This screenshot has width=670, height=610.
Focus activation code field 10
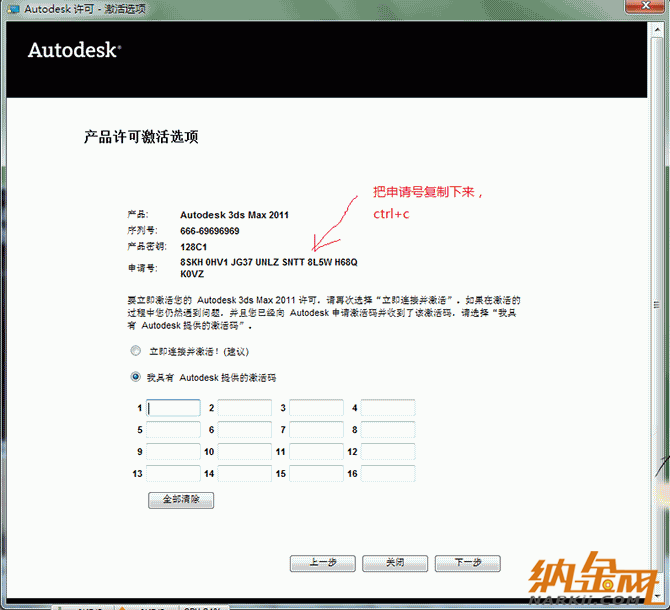tap(244, 451)
